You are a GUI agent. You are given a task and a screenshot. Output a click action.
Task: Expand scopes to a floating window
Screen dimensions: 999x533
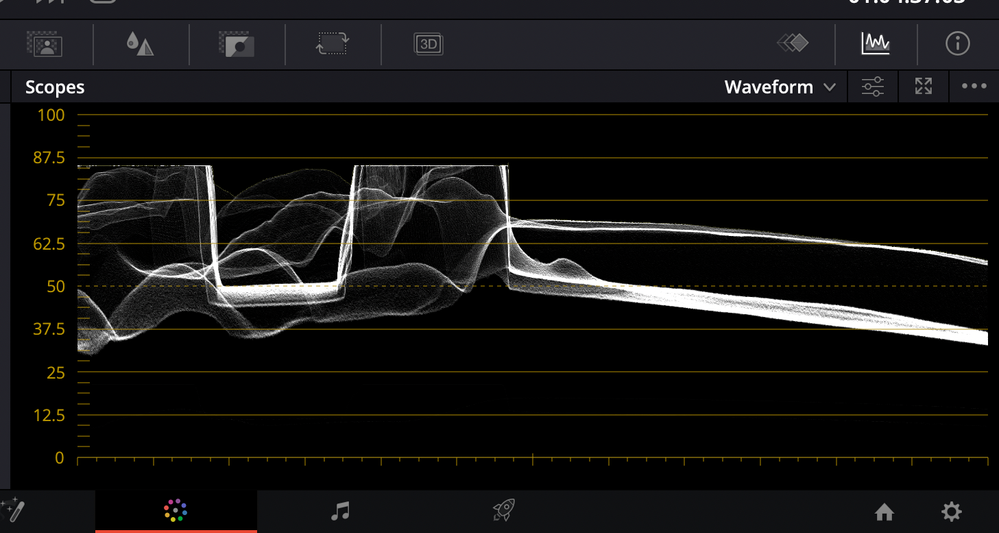point(923,87)
